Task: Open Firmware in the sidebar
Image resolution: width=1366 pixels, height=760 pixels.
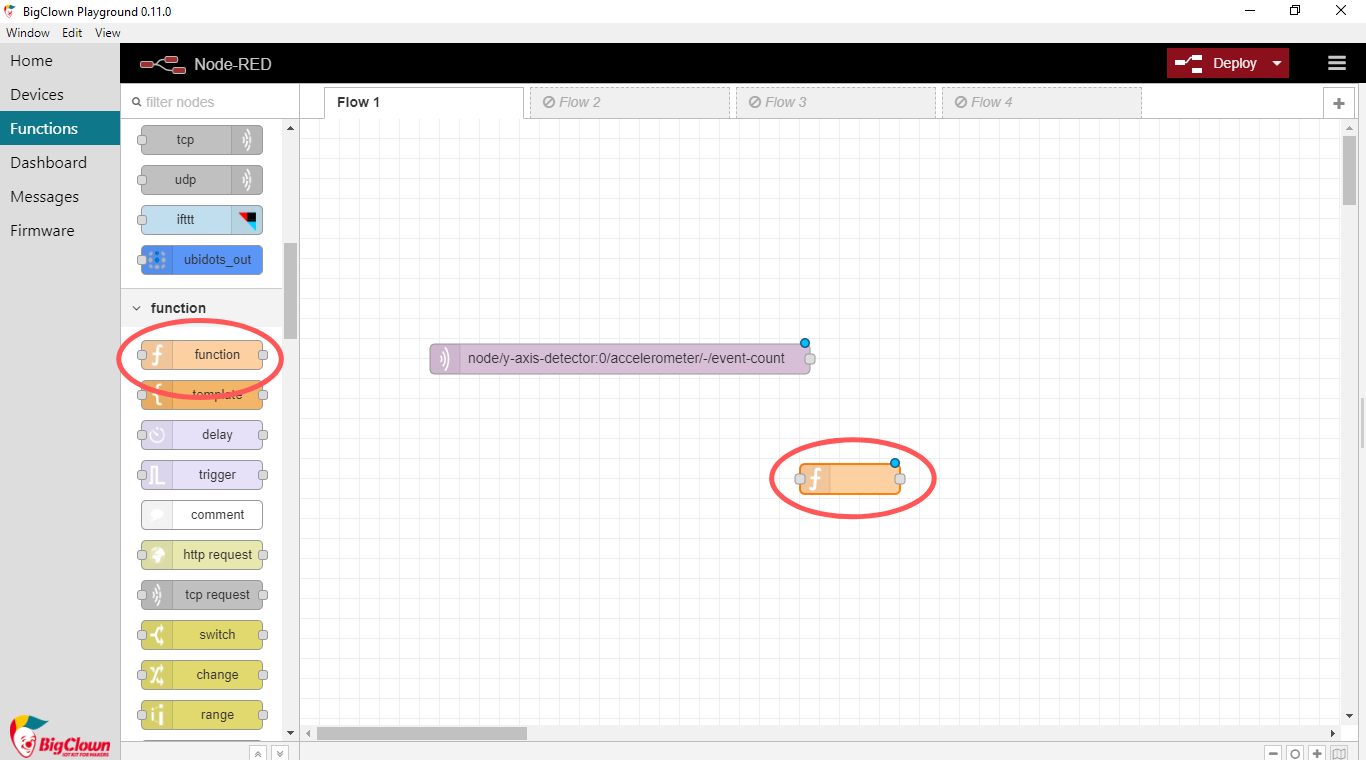Action: click(x=60, y=231)
